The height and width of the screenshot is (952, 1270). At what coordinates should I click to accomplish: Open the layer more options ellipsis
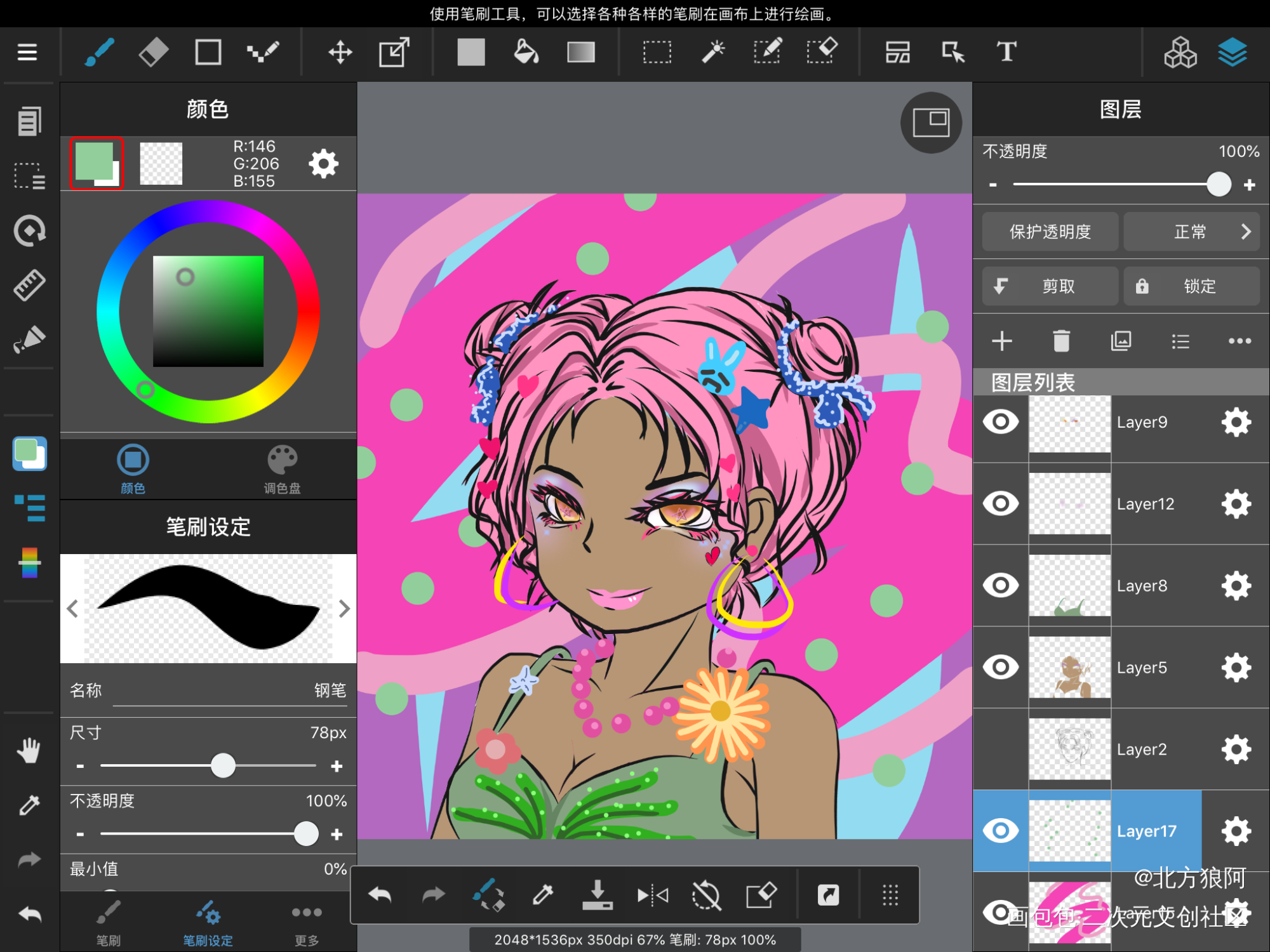tap(1240, 341)
